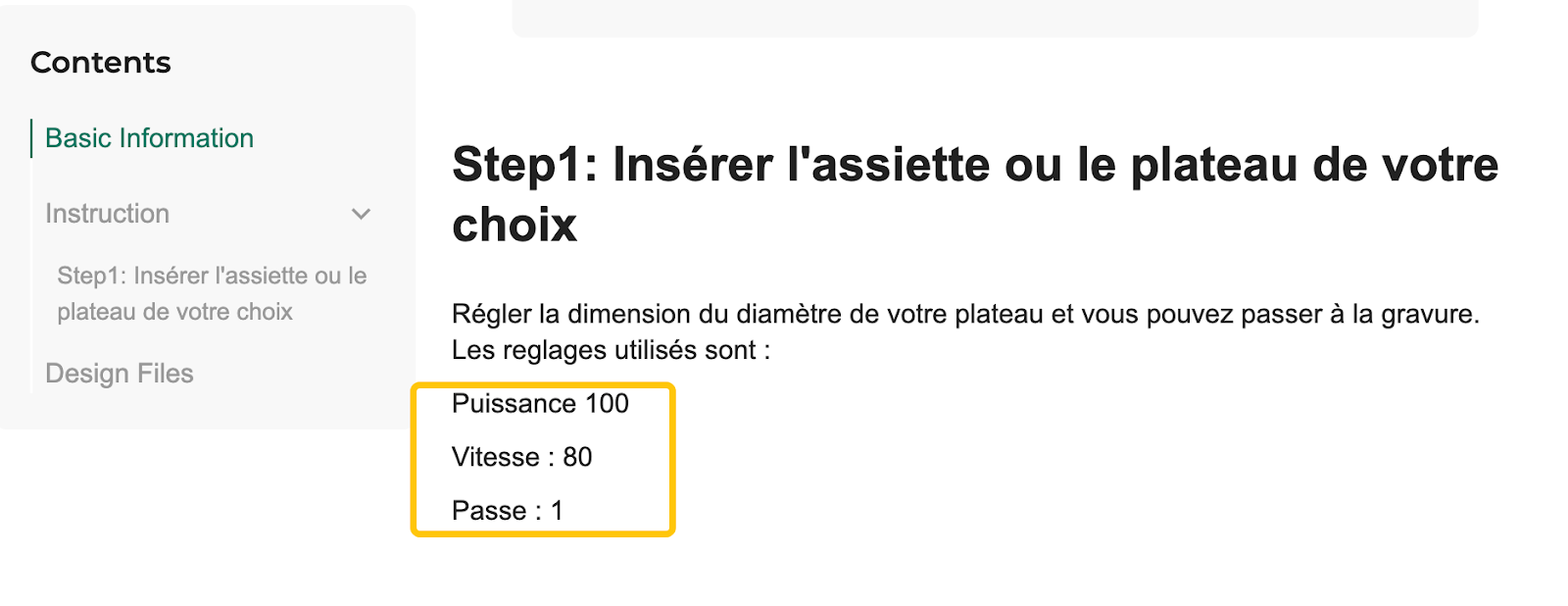Collapse the Instruction section chevron
Image resolution: width=1568 pixels, height=606 pixels.
[x=361, y=214]
